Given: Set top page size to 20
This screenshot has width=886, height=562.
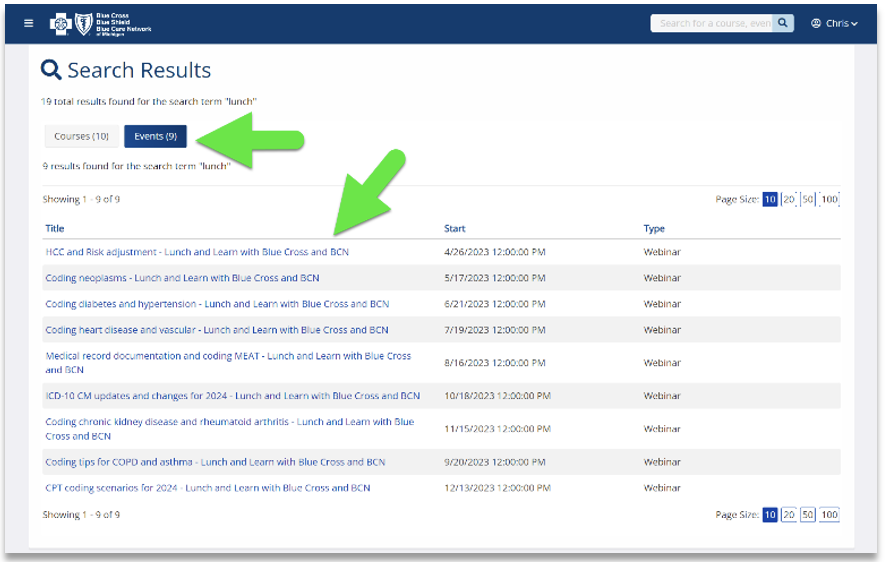Looking at the screenshot, I should 789,199.
